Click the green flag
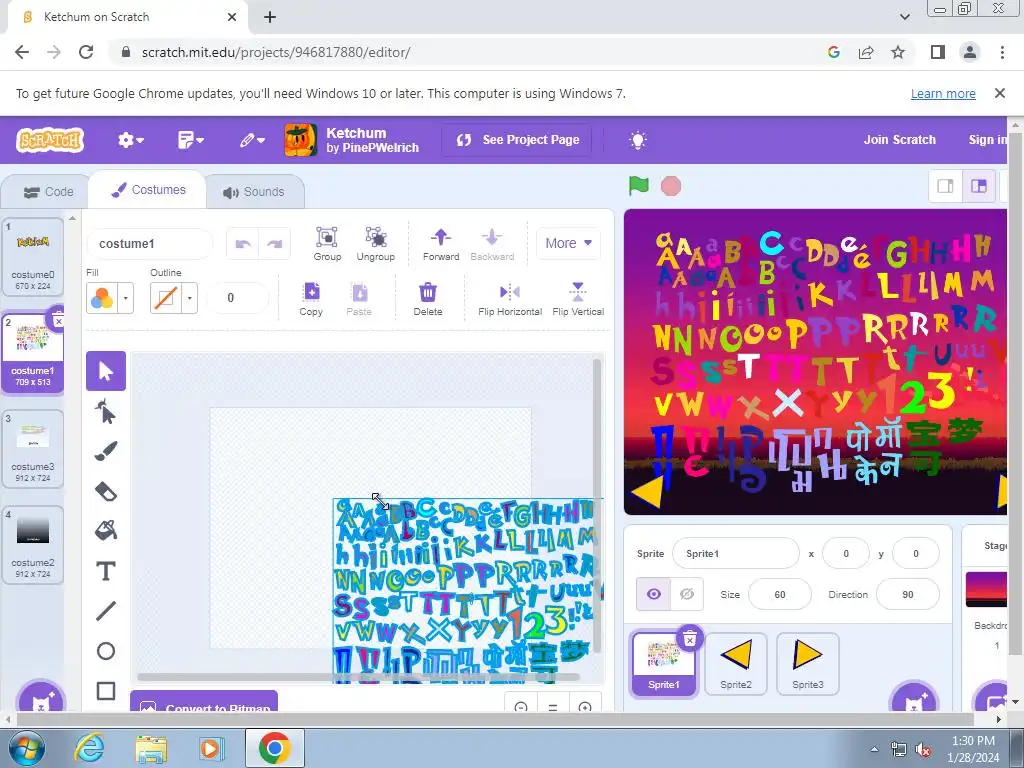 click(x=639, y=186)
